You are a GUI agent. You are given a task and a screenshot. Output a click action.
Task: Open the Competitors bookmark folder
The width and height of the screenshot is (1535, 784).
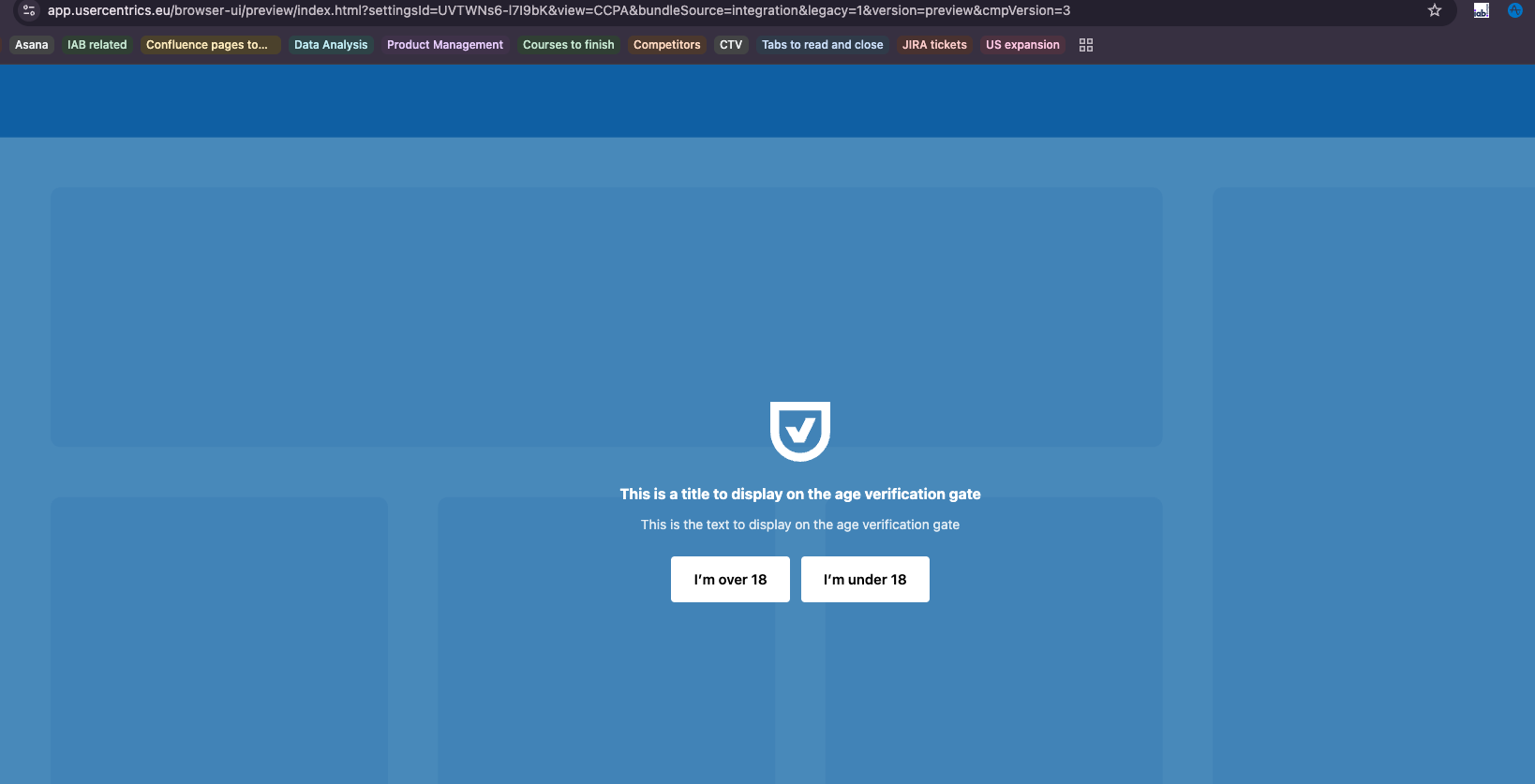667,45
